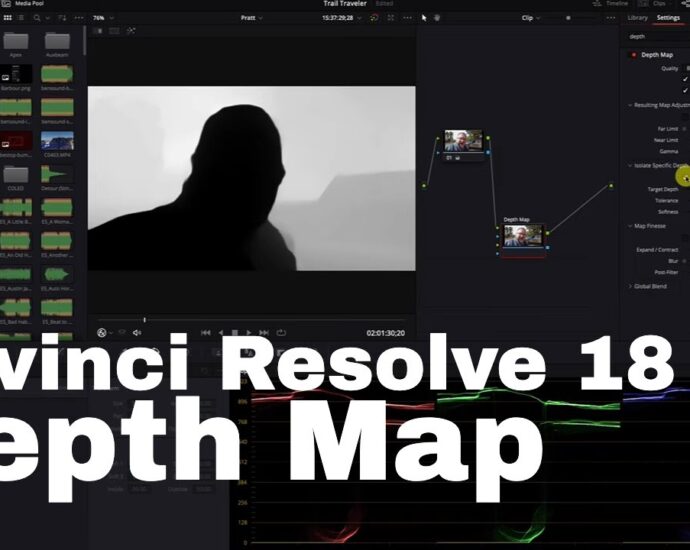Click the stop playback button
This screenshot has height=550, width=690.
coord(235,332)
